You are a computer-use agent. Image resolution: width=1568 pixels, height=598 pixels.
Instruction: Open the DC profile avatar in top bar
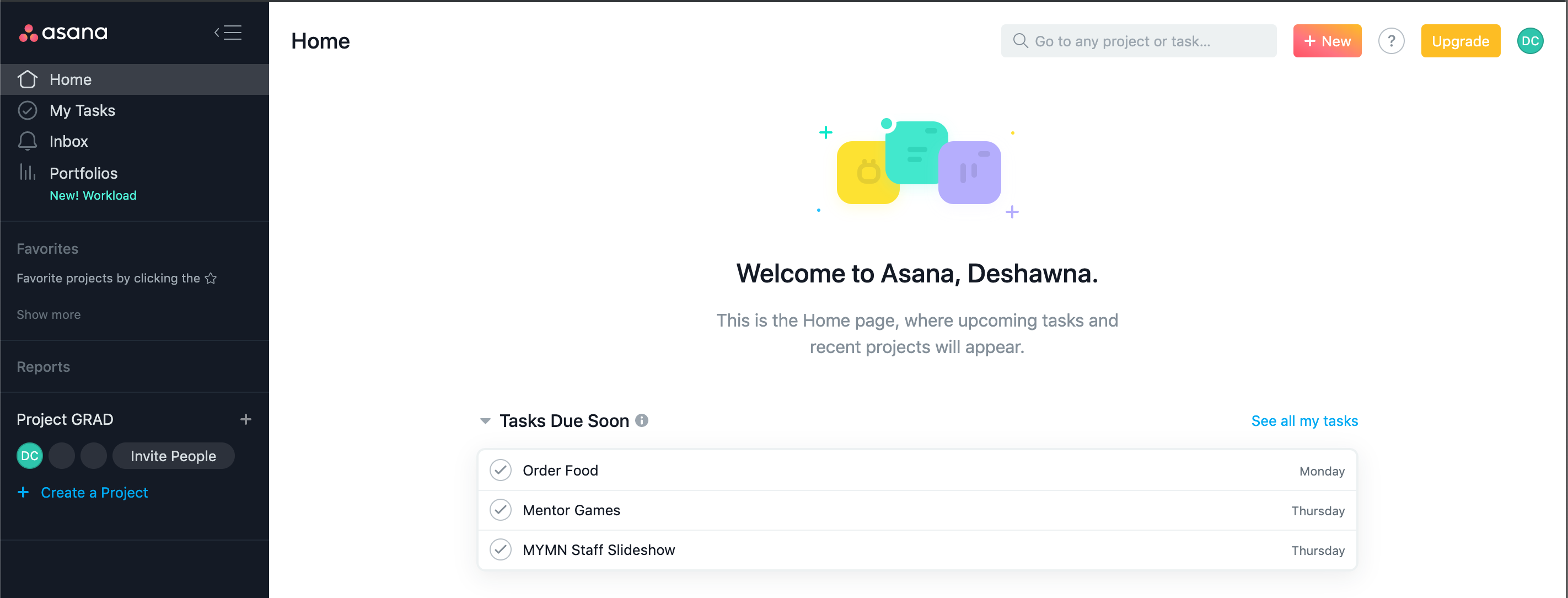1529,41
